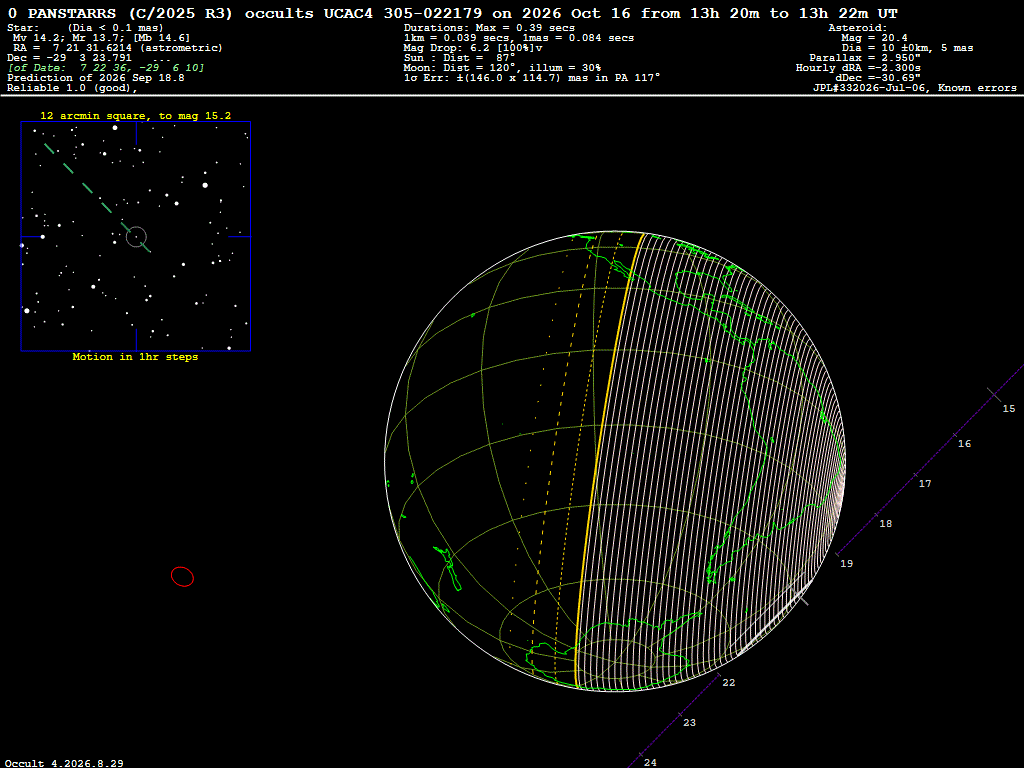Click the 19 hour tick marker
This screenshot has width=1024, height=768.
coord(837,554)
